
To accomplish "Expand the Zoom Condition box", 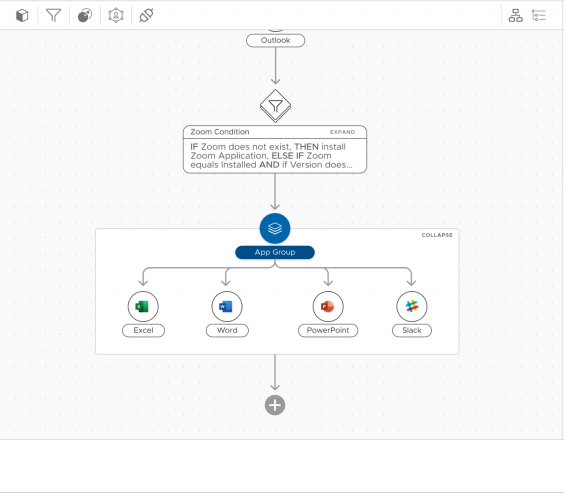I will click(x=342, y=132).
